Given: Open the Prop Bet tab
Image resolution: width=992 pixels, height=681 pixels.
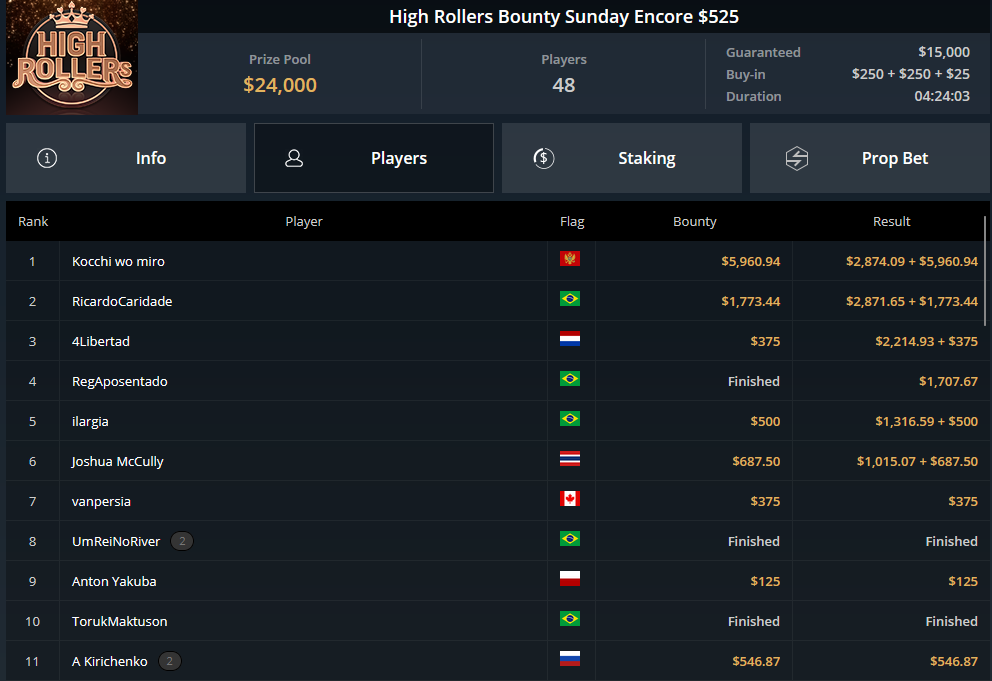Looking at the screenshot, I should tap(870, 158).
